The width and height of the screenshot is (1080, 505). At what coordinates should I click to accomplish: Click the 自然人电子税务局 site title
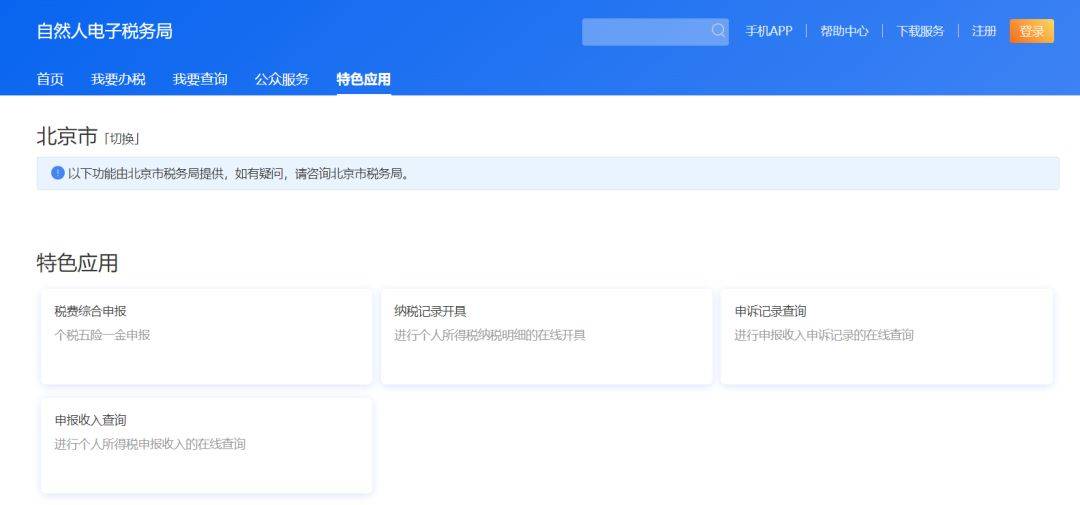(104, 31)
